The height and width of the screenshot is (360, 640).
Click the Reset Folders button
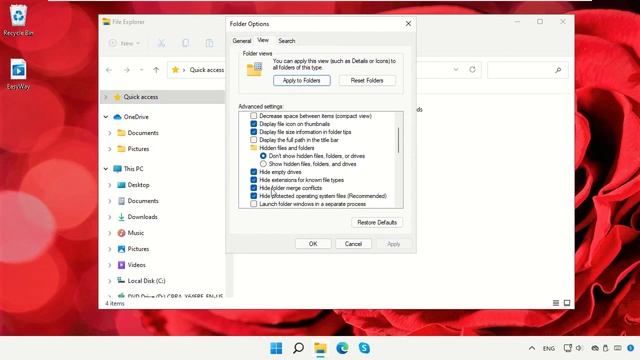[367, 80]
